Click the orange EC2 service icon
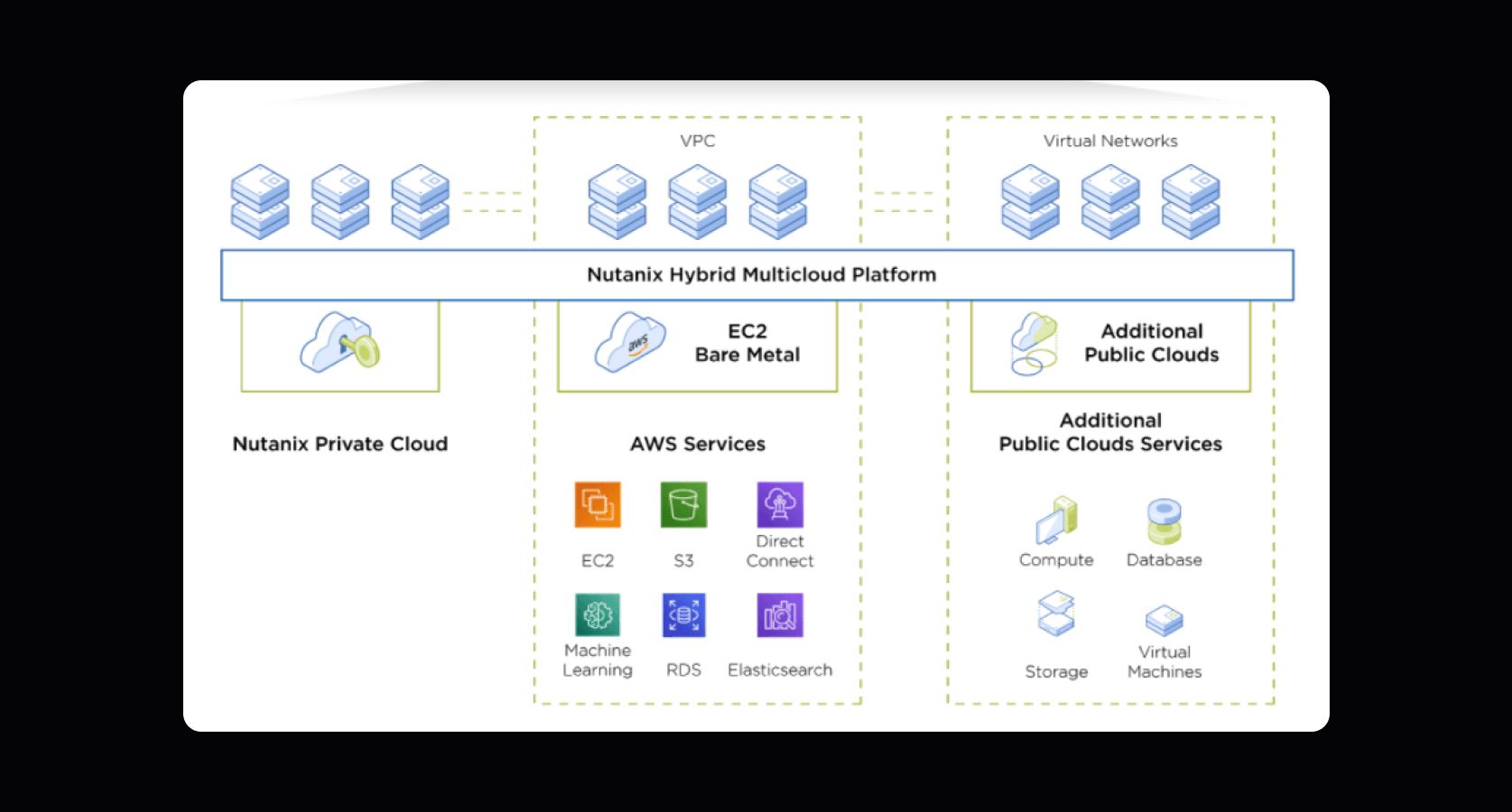 tap(598, 504)
